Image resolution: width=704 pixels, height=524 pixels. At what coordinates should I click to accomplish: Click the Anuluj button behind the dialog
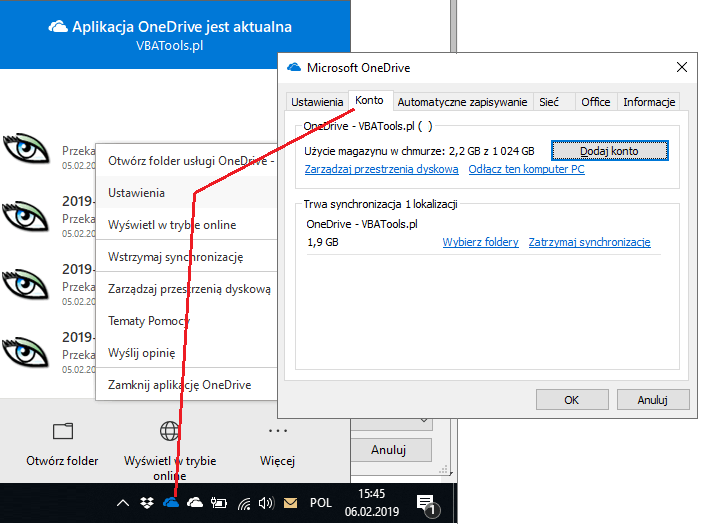pos(389,450)
